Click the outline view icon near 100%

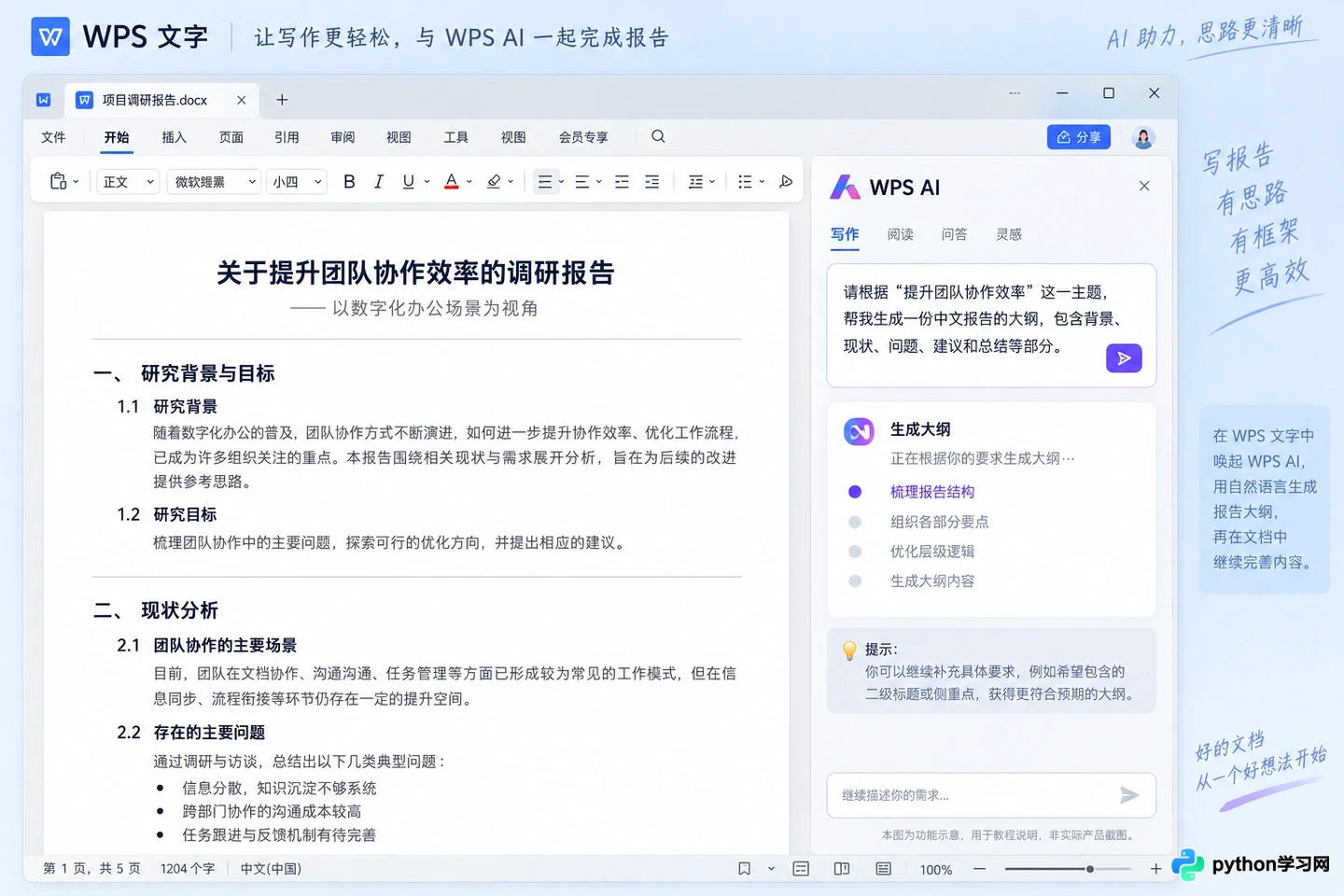point(884,869)
